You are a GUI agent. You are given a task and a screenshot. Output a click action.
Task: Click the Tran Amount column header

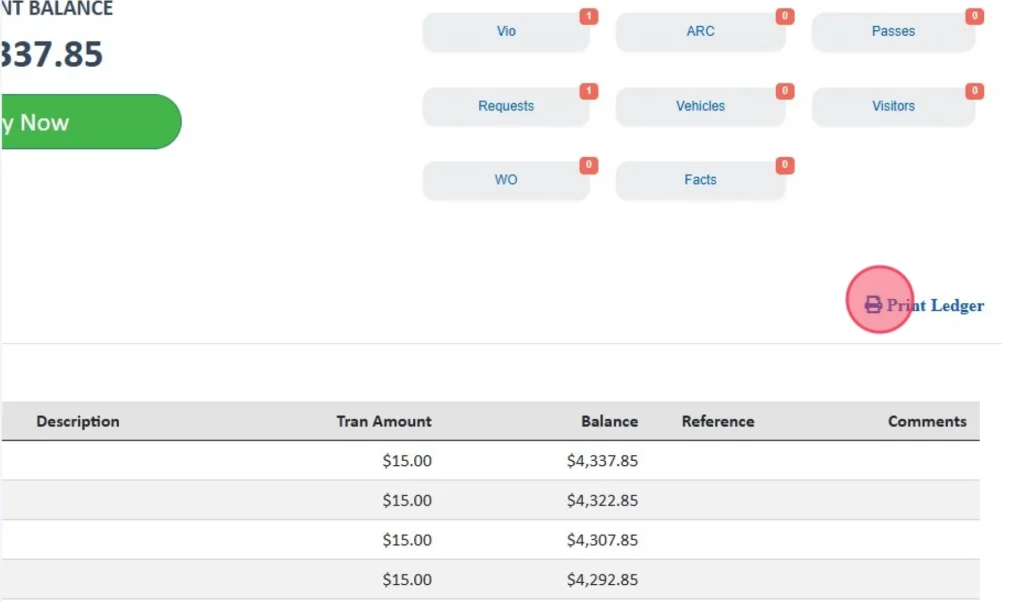[384, 422]
